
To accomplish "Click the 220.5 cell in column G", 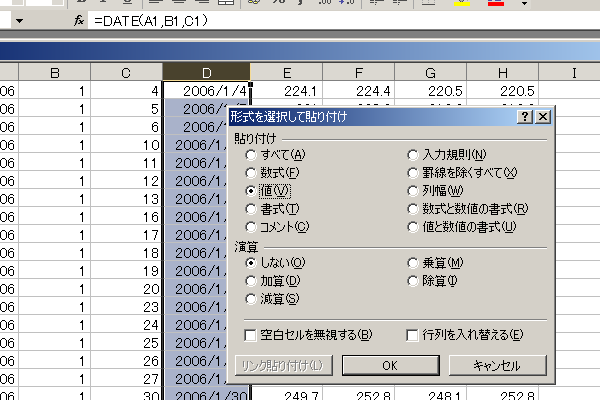I will coord(430,91).
